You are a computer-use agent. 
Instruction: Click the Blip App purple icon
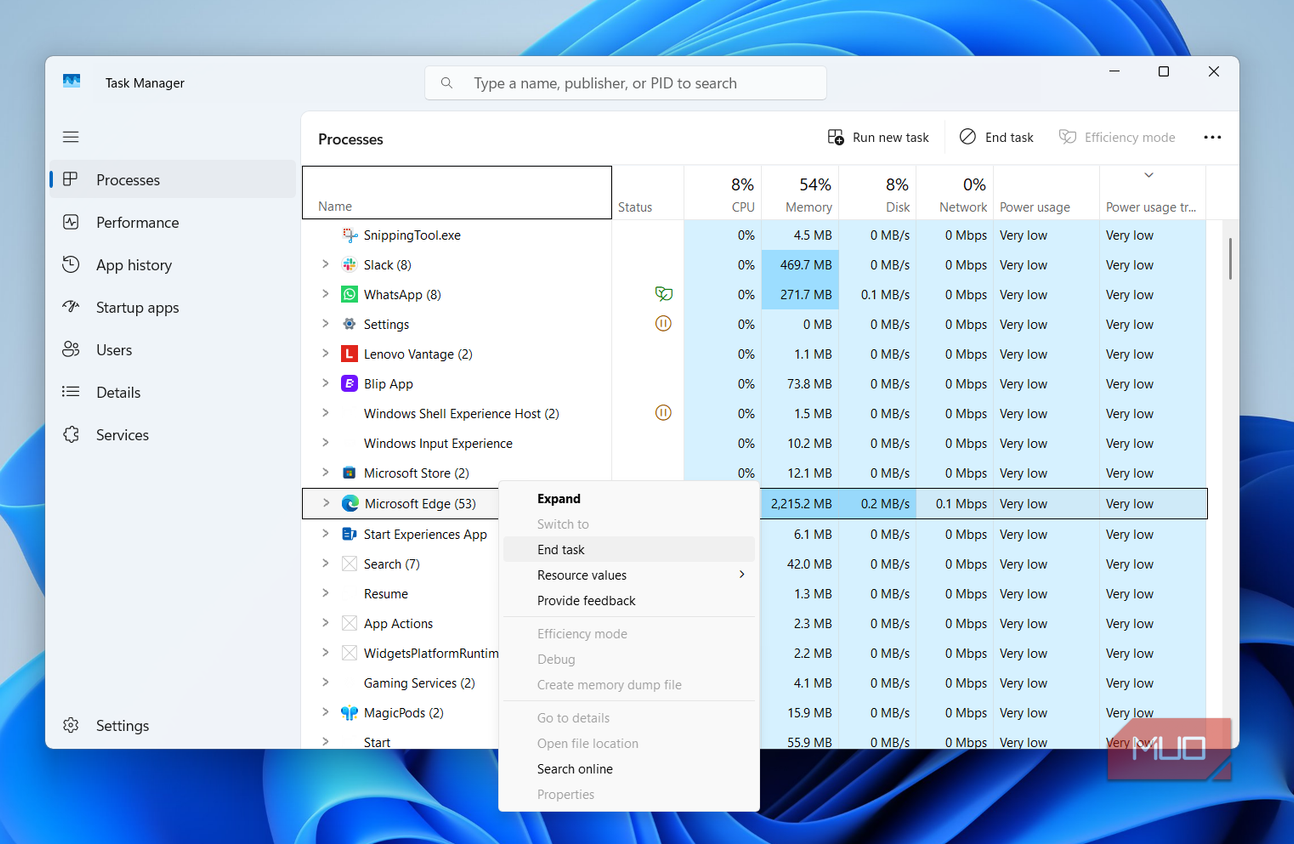click(349, 384)
